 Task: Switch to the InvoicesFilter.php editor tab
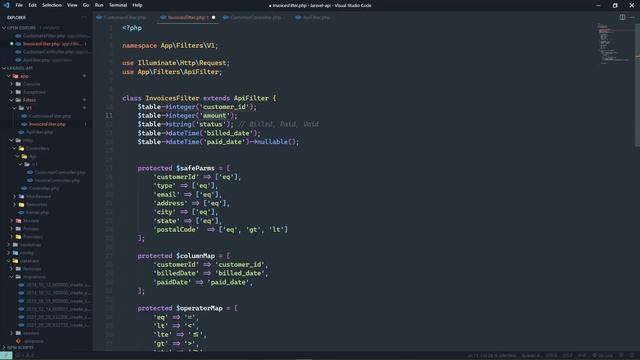tap(186, 18)
